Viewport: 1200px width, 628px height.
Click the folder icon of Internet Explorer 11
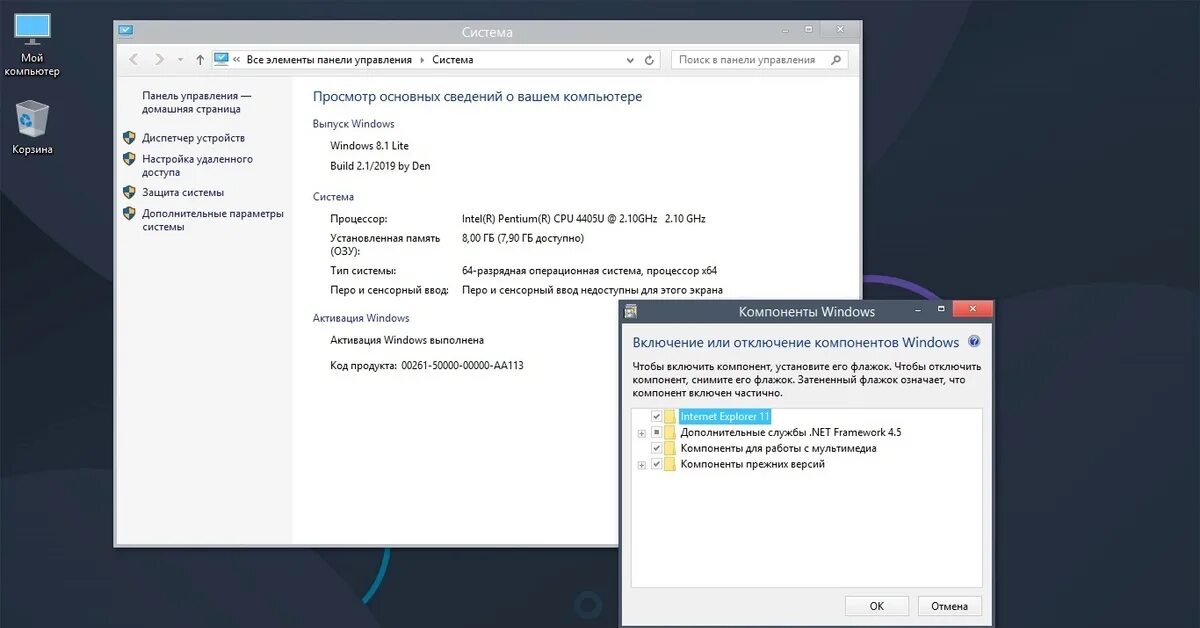(x=670, y=416)
